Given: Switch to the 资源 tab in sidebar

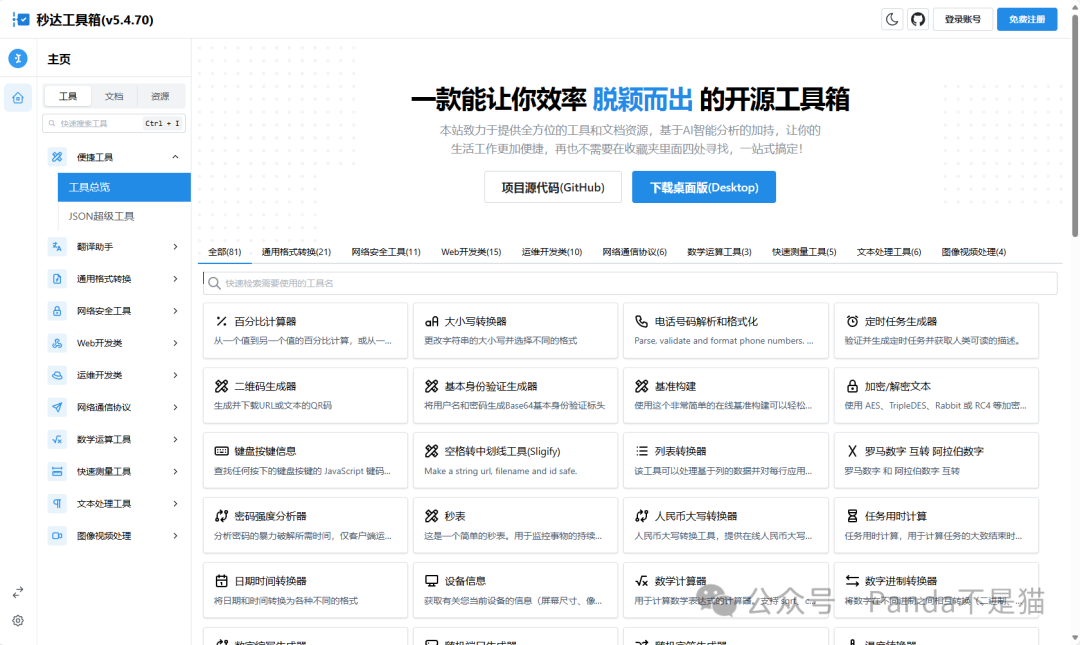Looking at the screenshot, I should [160, 96].
